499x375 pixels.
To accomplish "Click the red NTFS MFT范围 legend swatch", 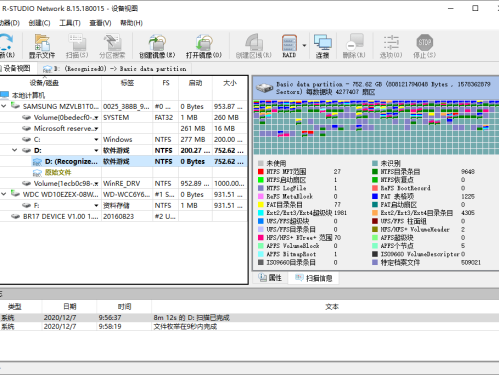I will click(x=261, y=172).
